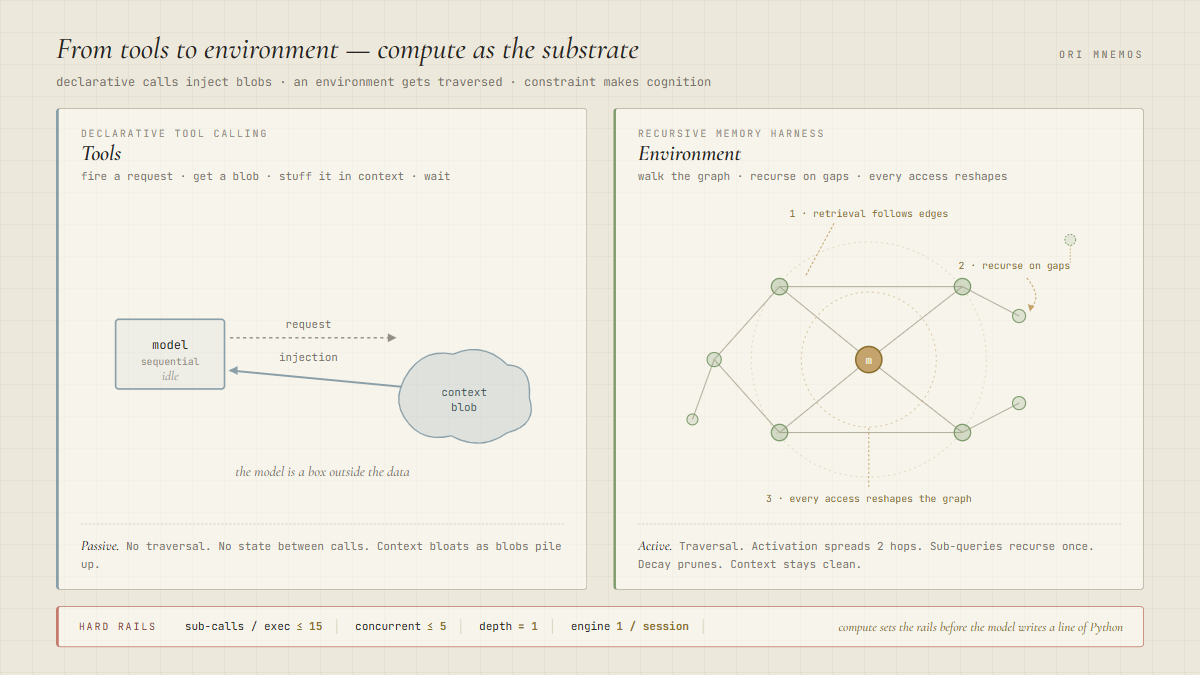
Task: Click the detached dotted node below recurse on gaps
Action: point(1070,240)
